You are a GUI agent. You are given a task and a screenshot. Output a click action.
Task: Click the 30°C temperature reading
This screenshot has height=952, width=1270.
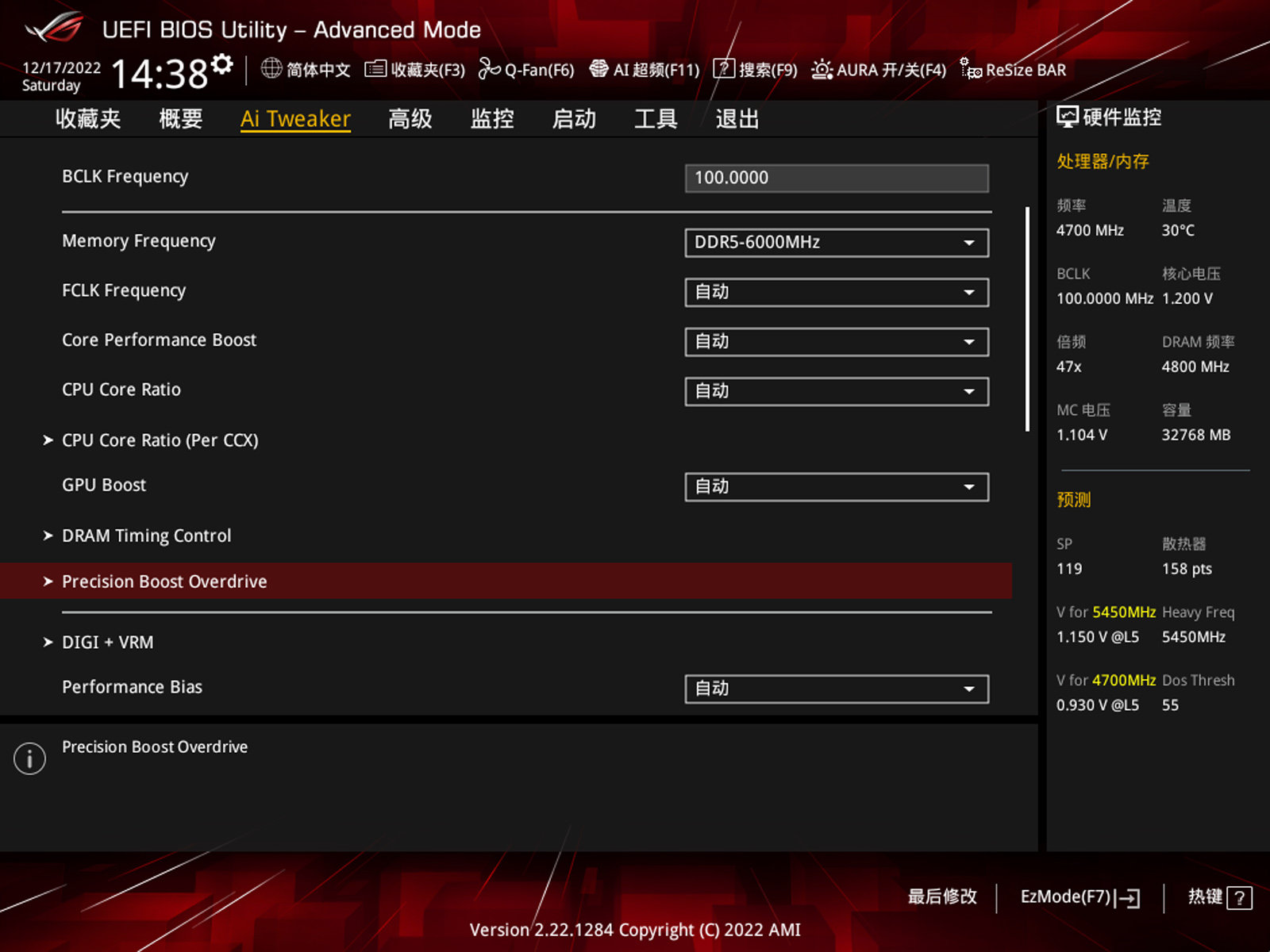point(1178,231)
